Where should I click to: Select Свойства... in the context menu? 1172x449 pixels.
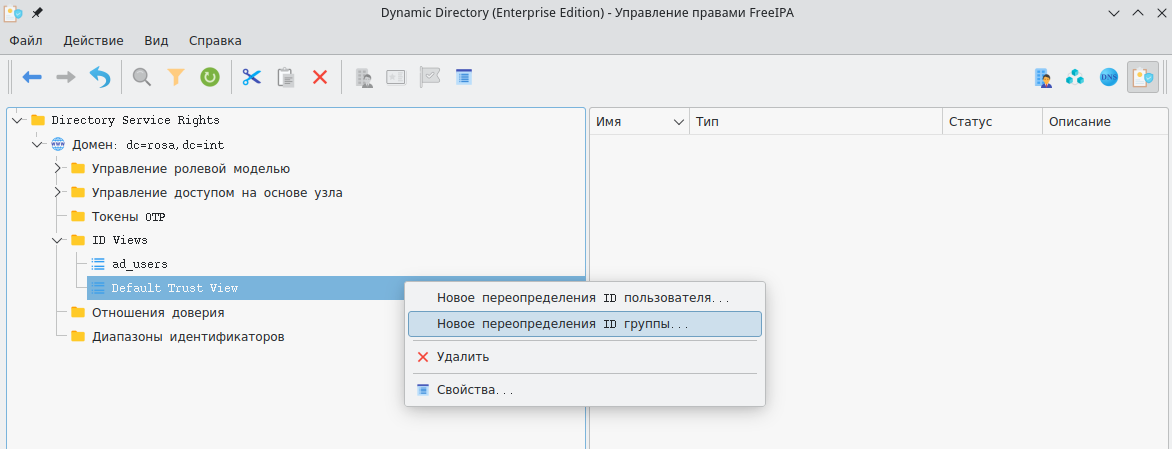pos(474,389)
